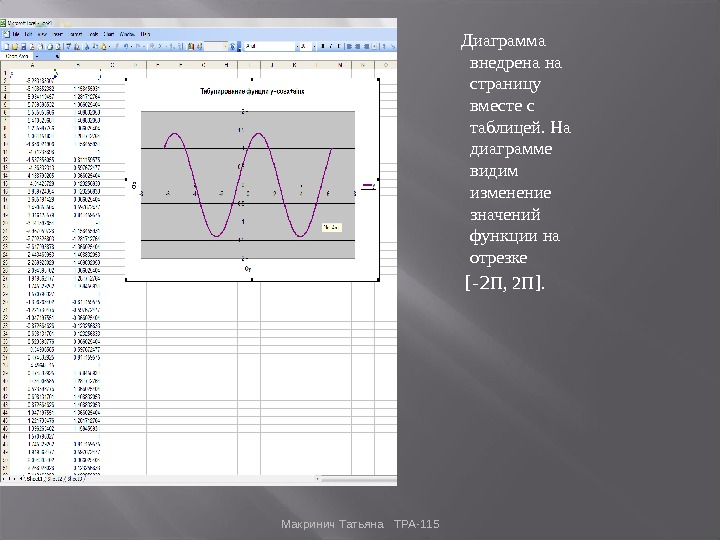Click the Excel document icon in menu bar
This screenshot has height=540, width=720.
6,34
